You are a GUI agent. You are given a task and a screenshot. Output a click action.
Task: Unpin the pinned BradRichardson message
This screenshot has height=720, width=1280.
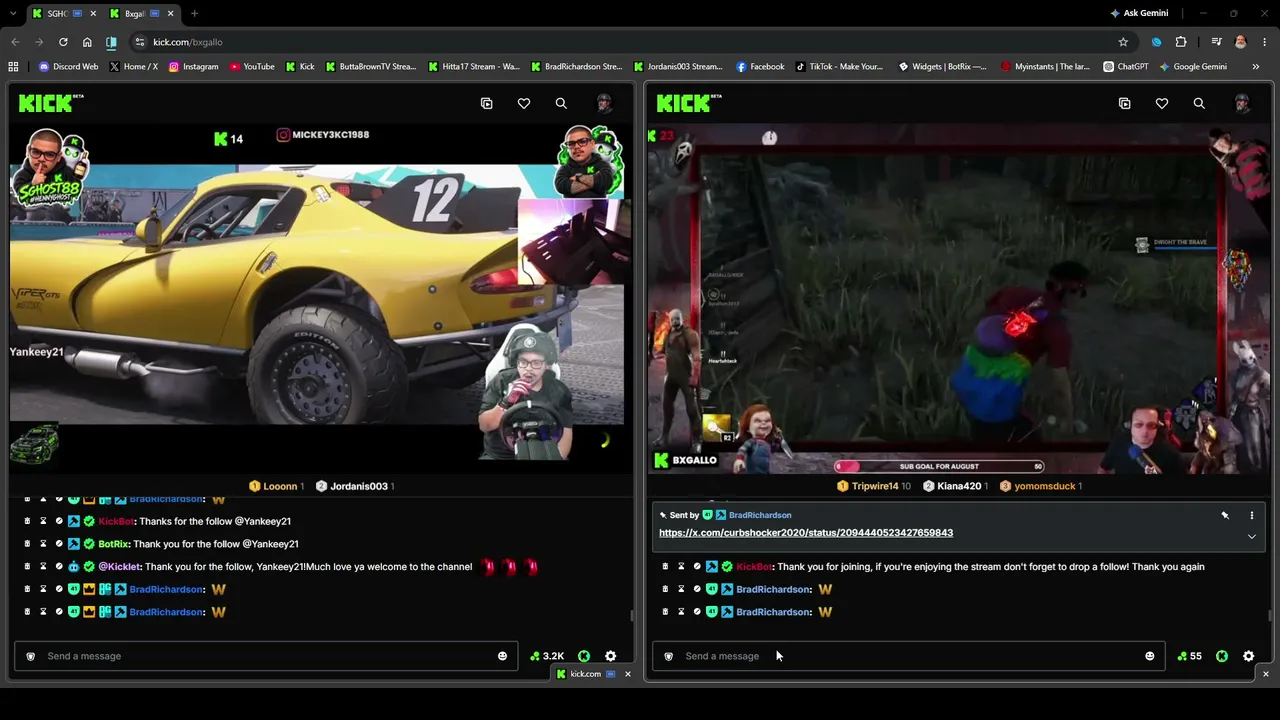point(1225,515)
